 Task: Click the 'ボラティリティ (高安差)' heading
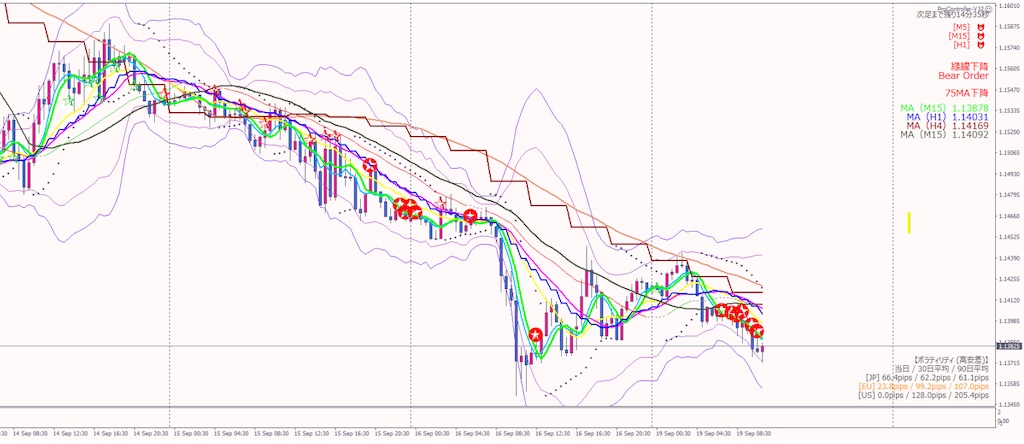950,360
